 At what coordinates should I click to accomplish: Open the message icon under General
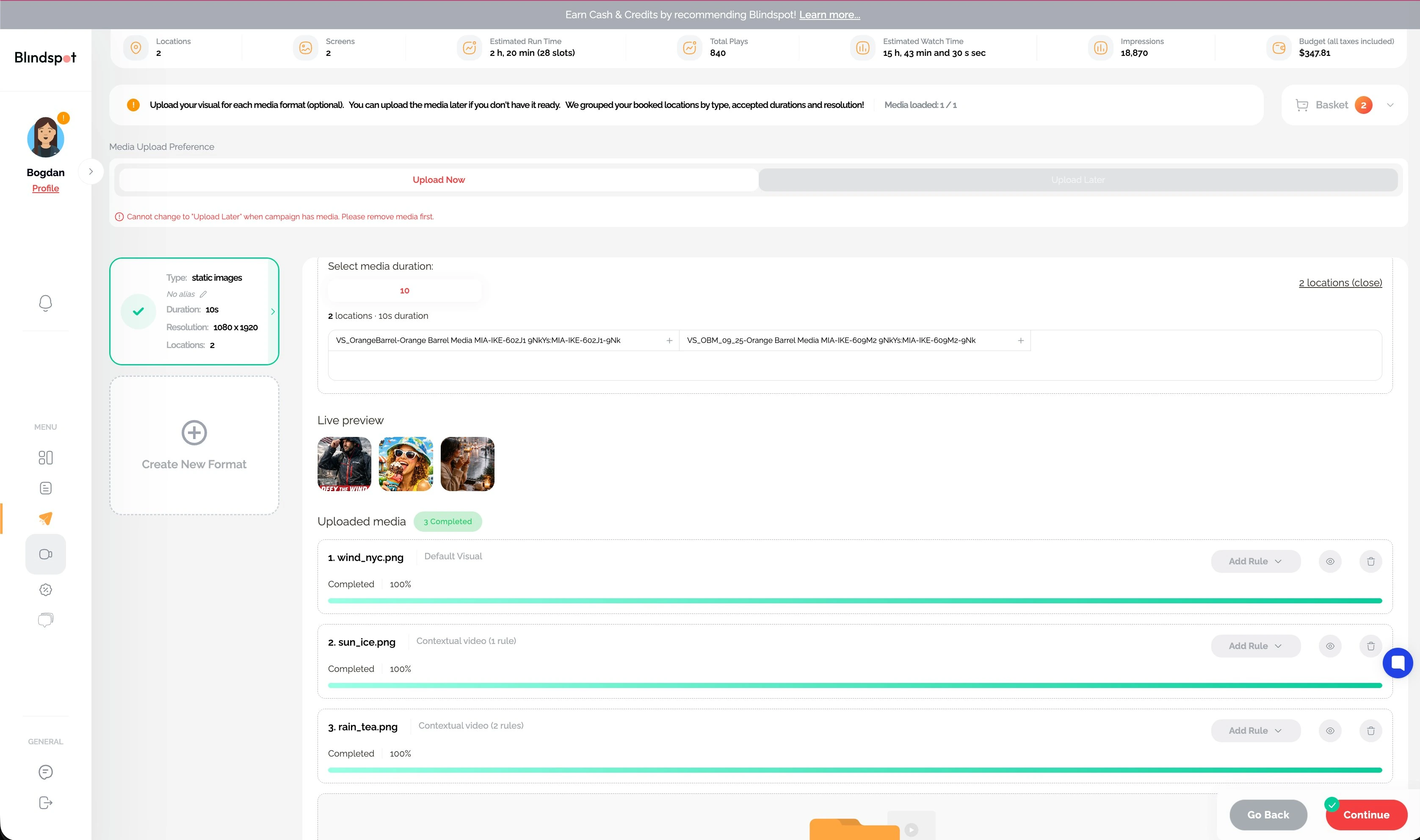click(x=45, y=772)
